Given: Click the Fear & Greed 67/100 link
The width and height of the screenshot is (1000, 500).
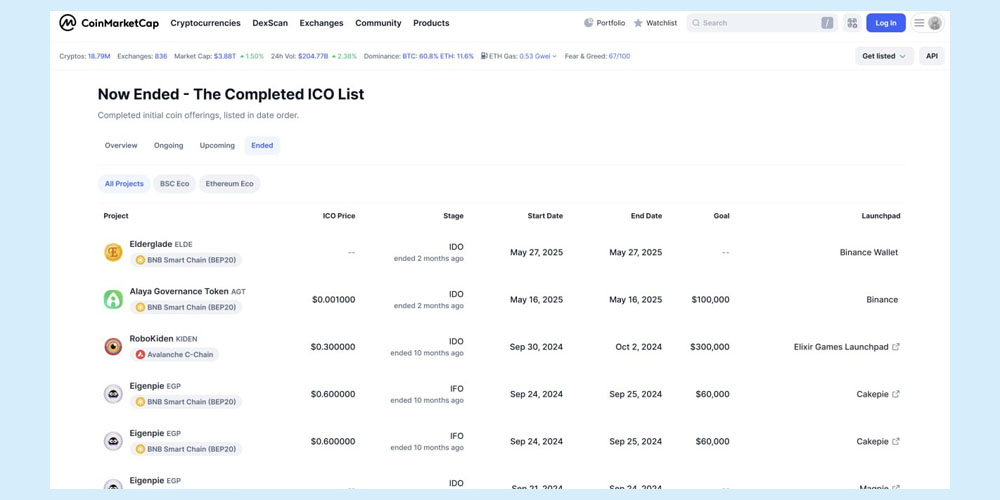Looking at the screenshot, I should pyautogui.click(x=619, y=56).
